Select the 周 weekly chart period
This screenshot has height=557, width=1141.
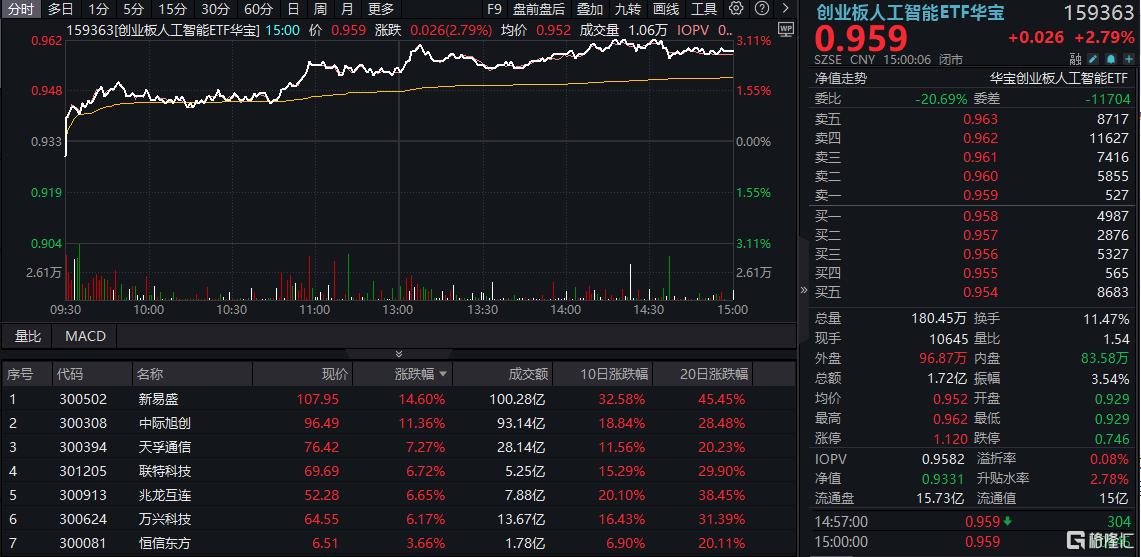click(x=320, y=9)
